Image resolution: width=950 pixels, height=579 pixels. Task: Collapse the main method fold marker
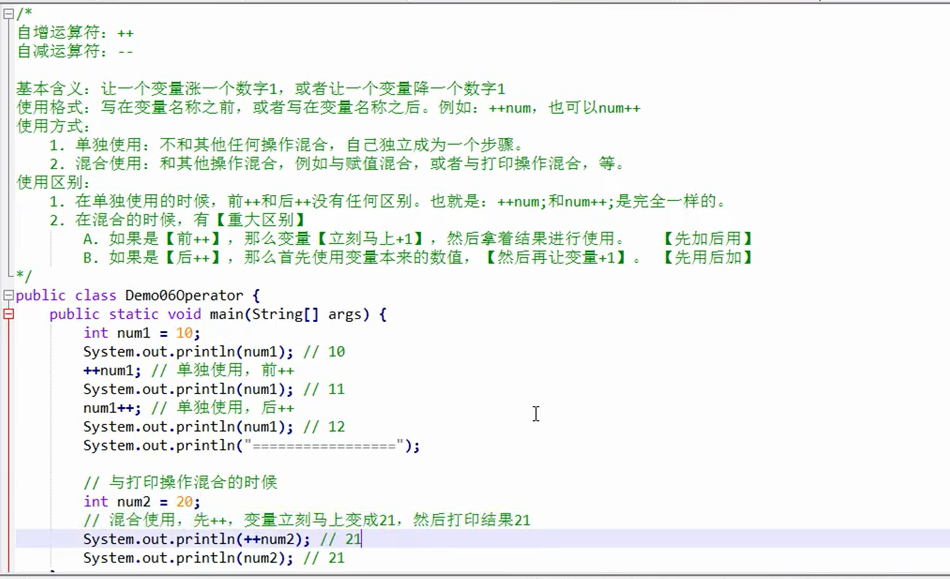point(8,314)
